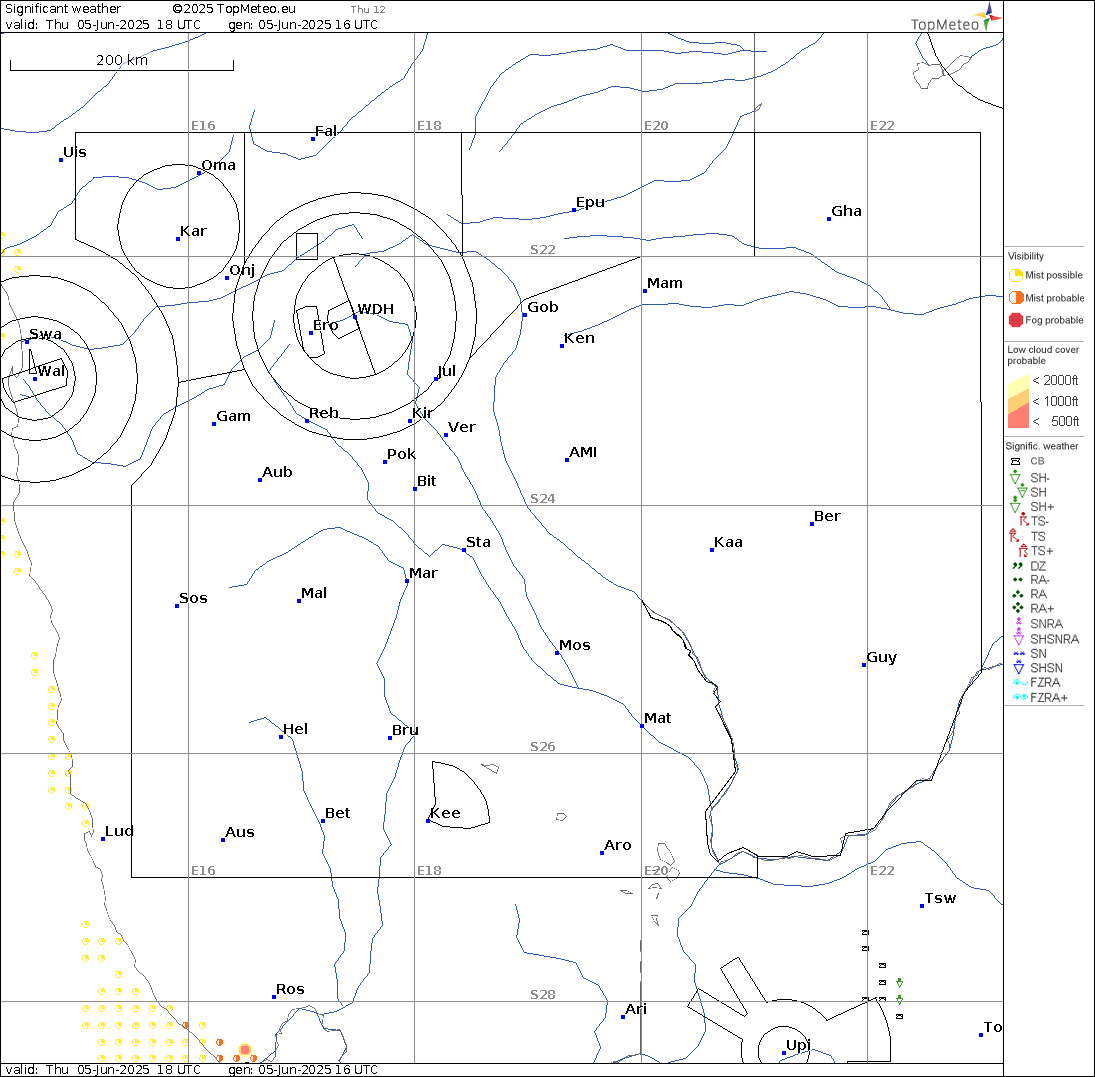Image resolution: width=1095 pixels, height=1077 pixels.
Task: Click the TS+ heavy thunderstorm symbol
Action: click(x=1023, y=550)
